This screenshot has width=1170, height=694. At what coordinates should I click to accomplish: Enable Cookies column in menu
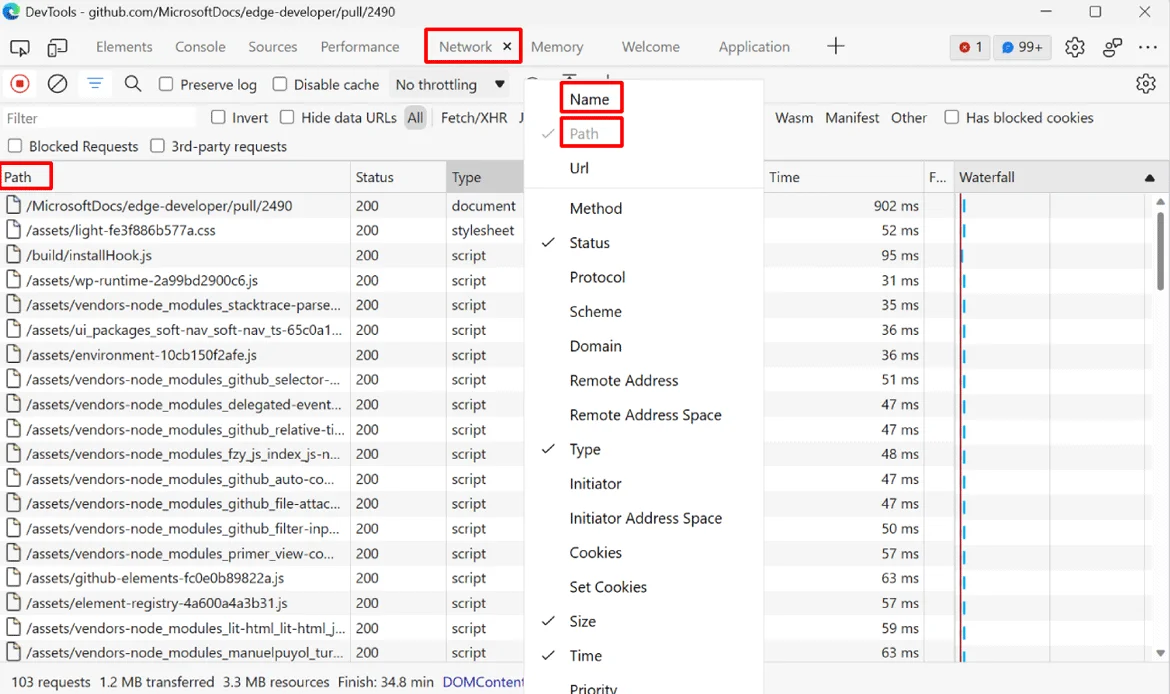click(x=595, y=552)
